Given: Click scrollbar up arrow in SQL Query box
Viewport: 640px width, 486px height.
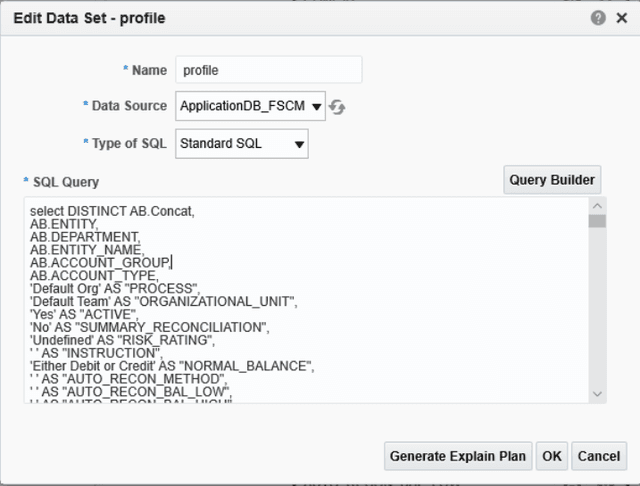Looking at the screenshot, I should tap(597, 205).
